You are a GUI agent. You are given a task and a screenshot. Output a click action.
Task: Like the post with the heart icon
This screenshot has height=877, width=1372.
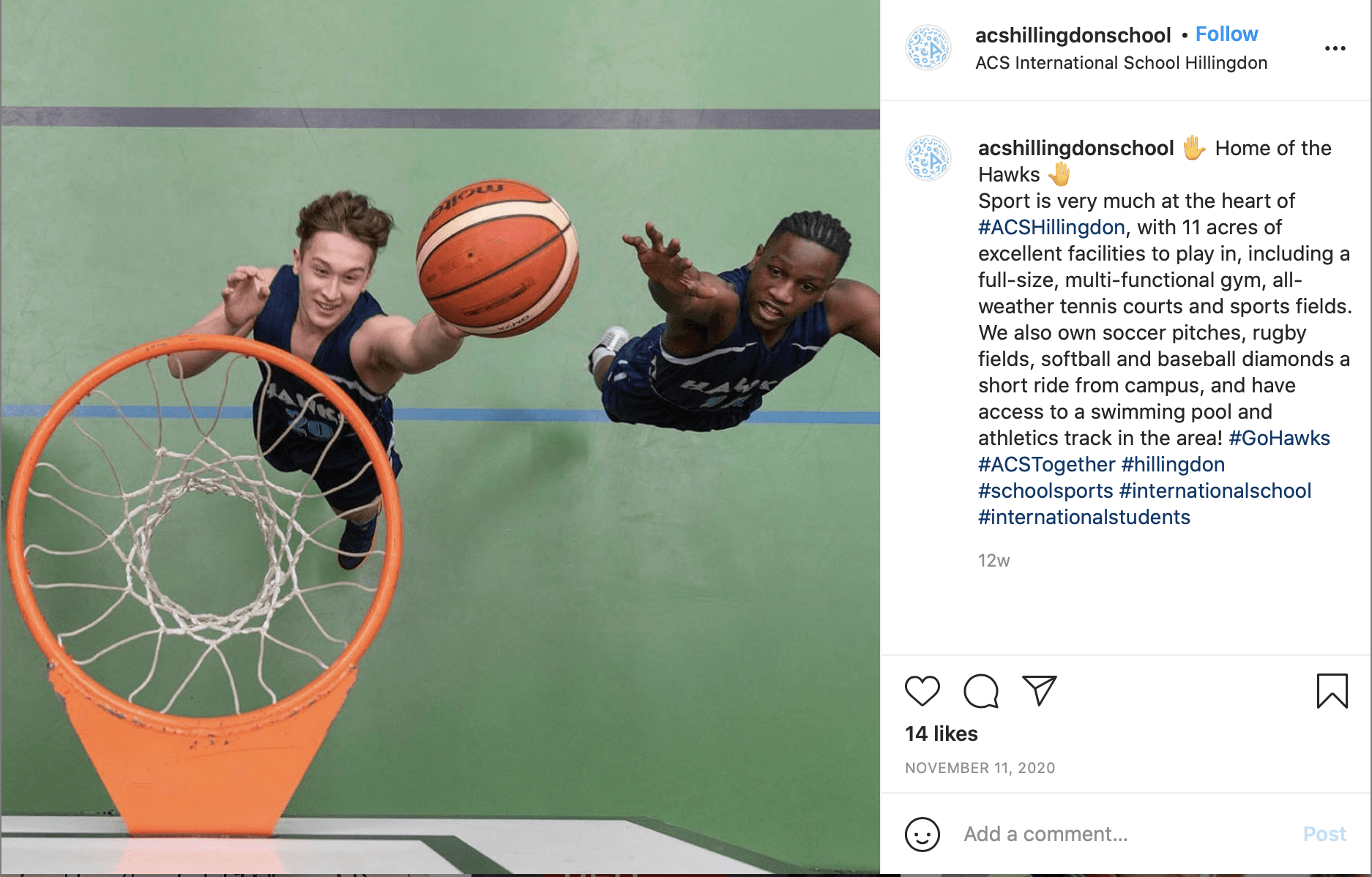922,691
